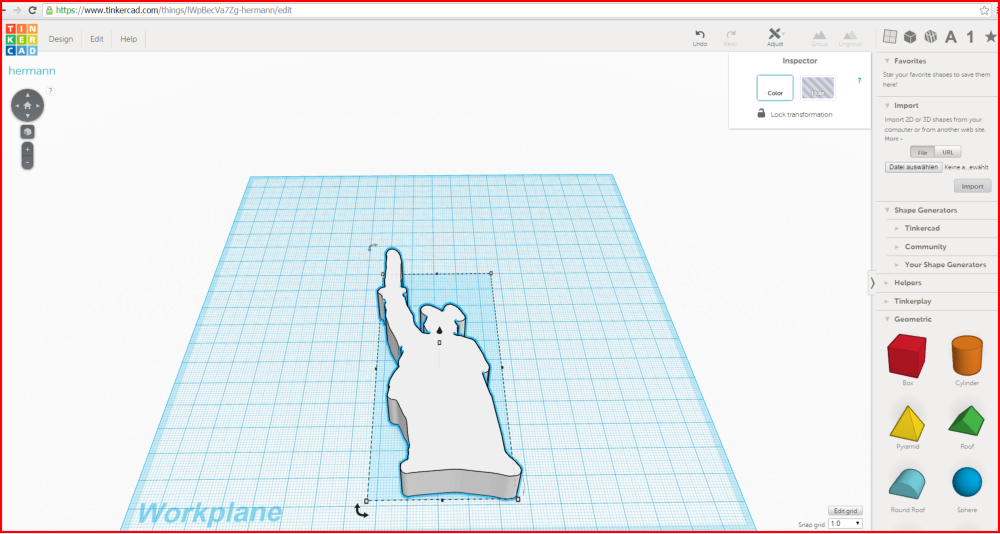The image size is (1000, 534).
Task: Choose the Color swatch in Inspector
Action: tap(775, 88)
